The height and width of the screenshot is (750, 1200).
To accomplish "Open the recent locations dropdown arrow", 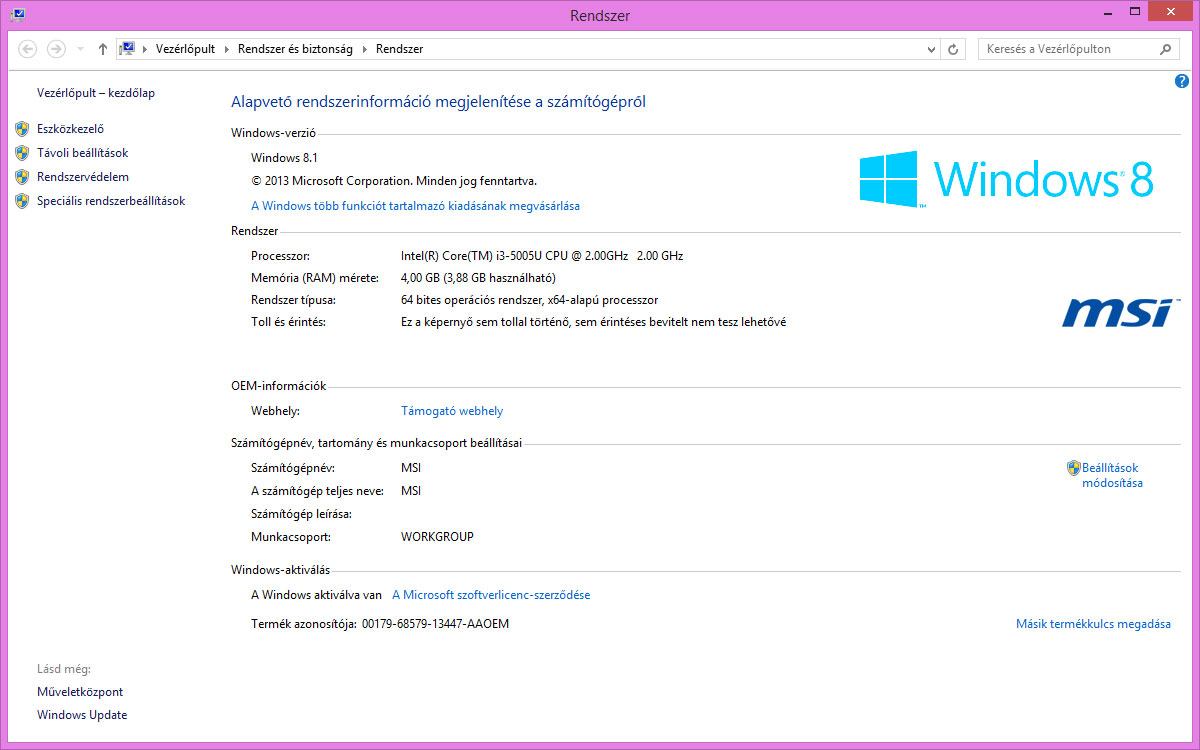I will click(x=80, y=49).
